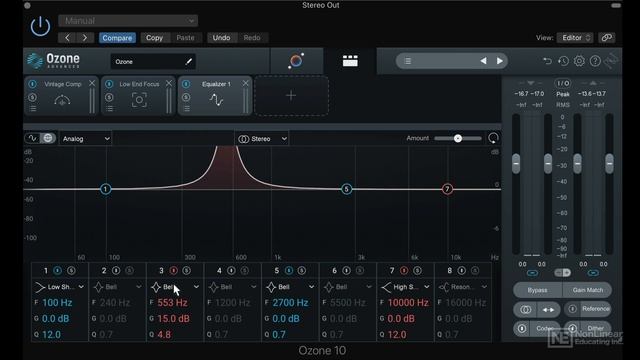Disable EQ band 5 power
Viewport: 640px width, 360px height.
pyautogui.click(x=289, y=271)
